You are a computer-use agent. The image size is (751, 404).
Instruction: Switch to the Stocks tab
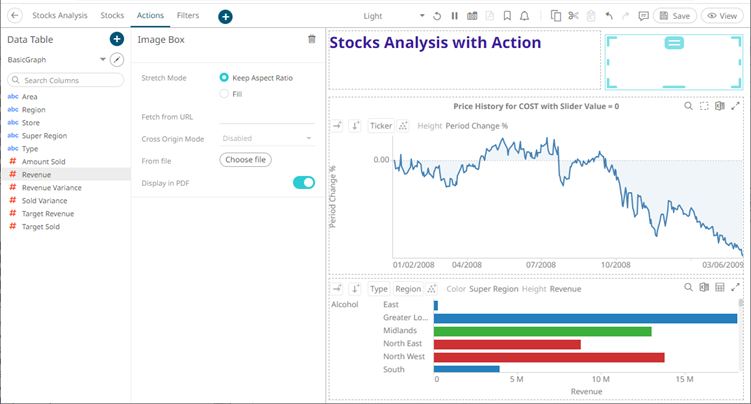point(112,16)
